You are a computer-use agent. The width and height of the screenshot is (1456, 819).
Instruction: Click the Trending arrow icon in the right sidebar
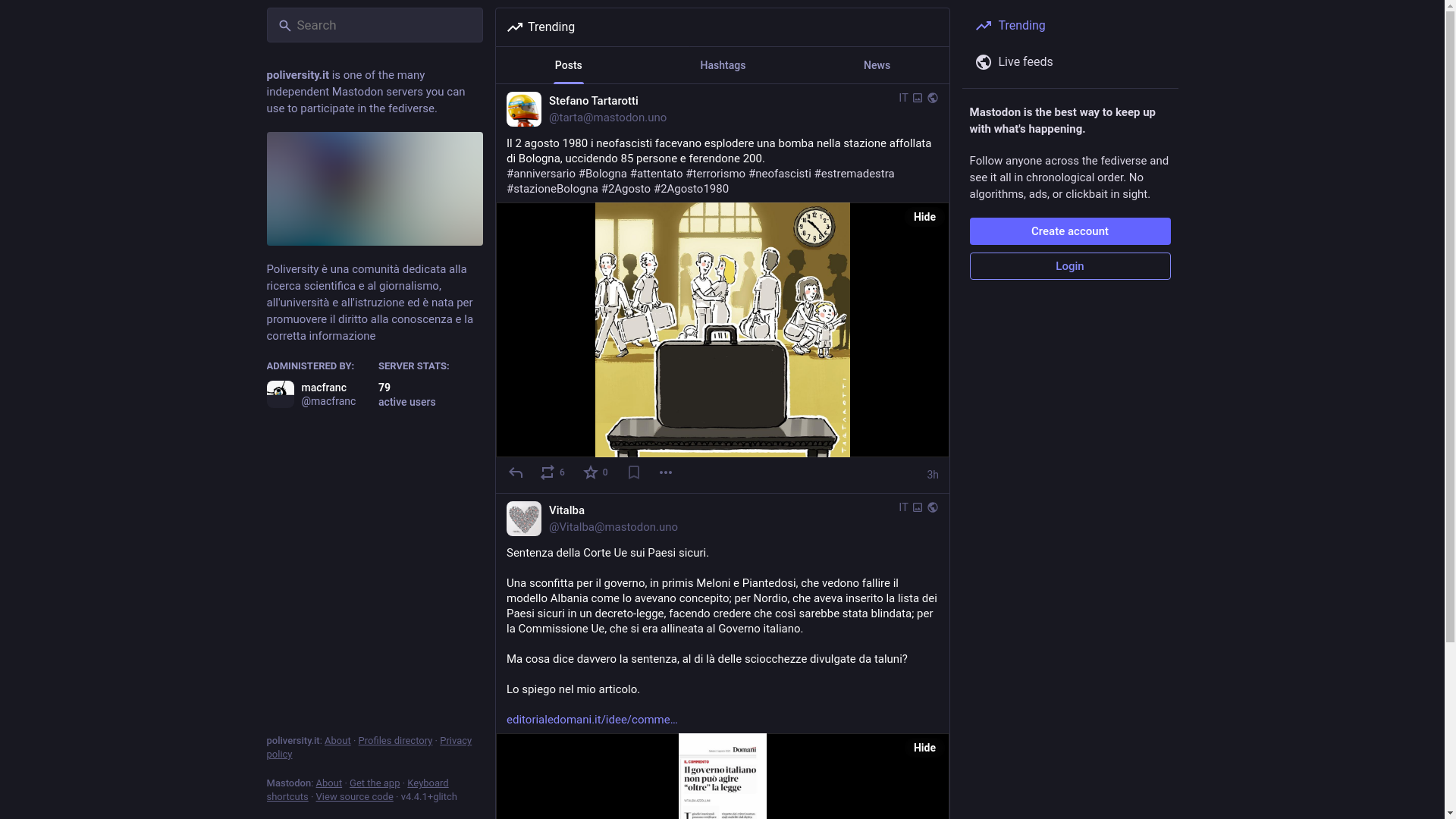pos(984,26)
